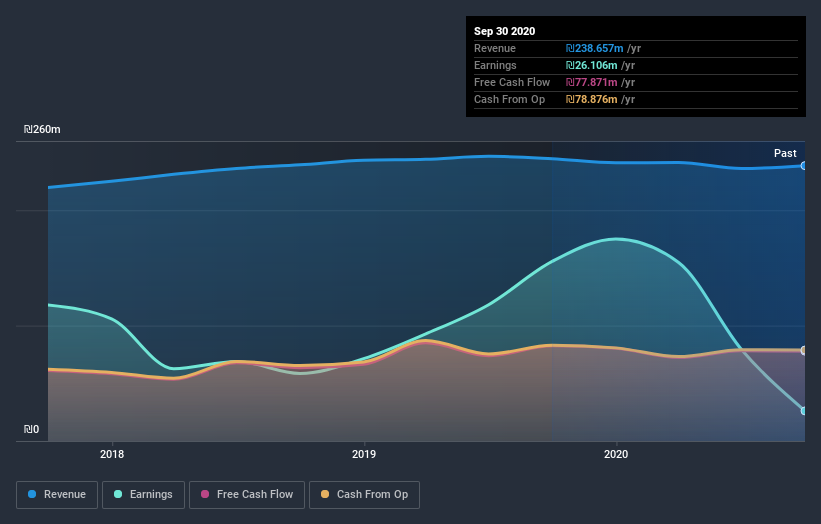Toggle the Revenue legend button
Viewport: 821px width, 524px height.
pyautogui.click(x=57, y=495)
